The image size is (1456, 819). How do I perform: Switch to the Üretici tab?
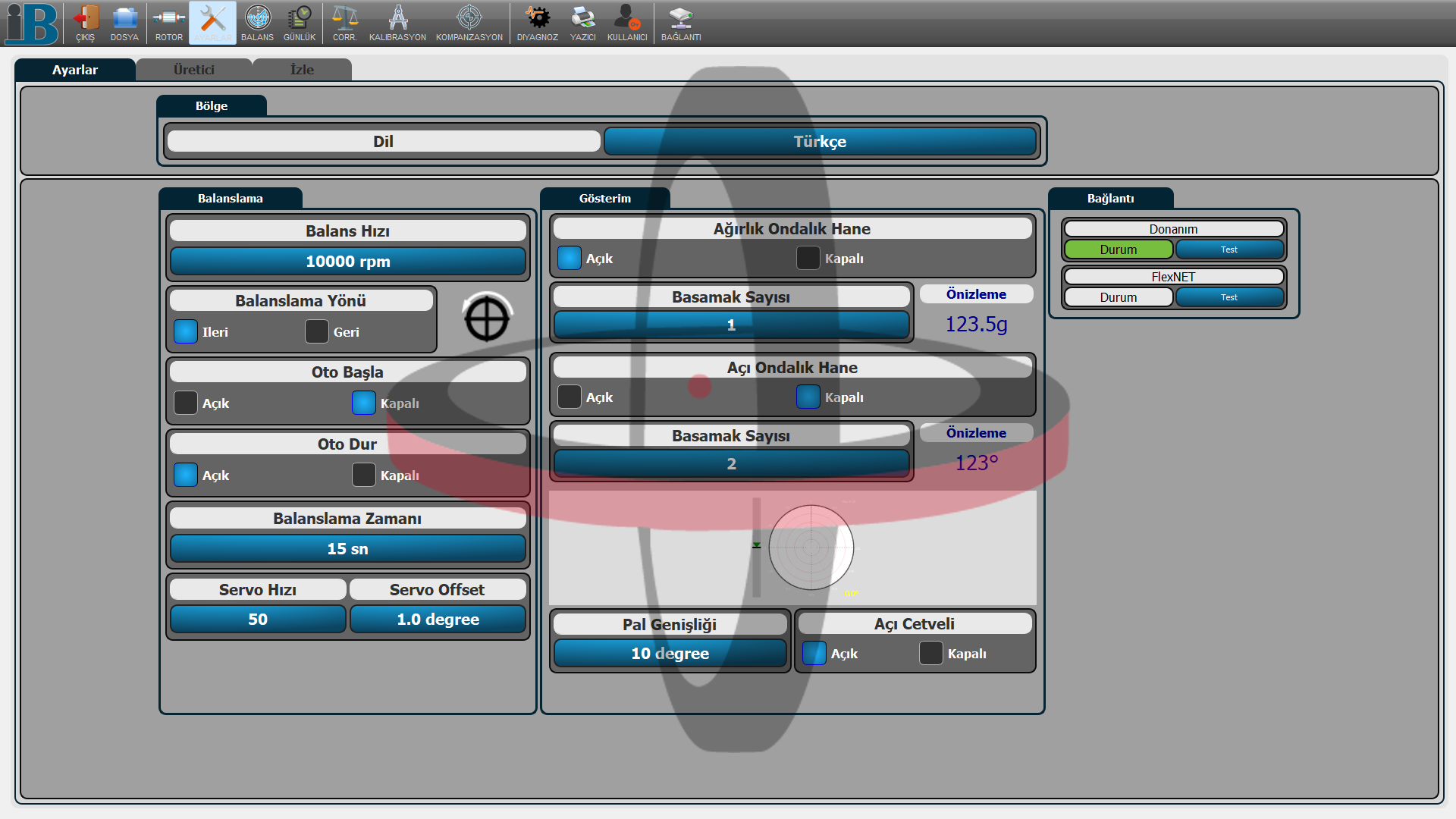click(x=193, y=70)
